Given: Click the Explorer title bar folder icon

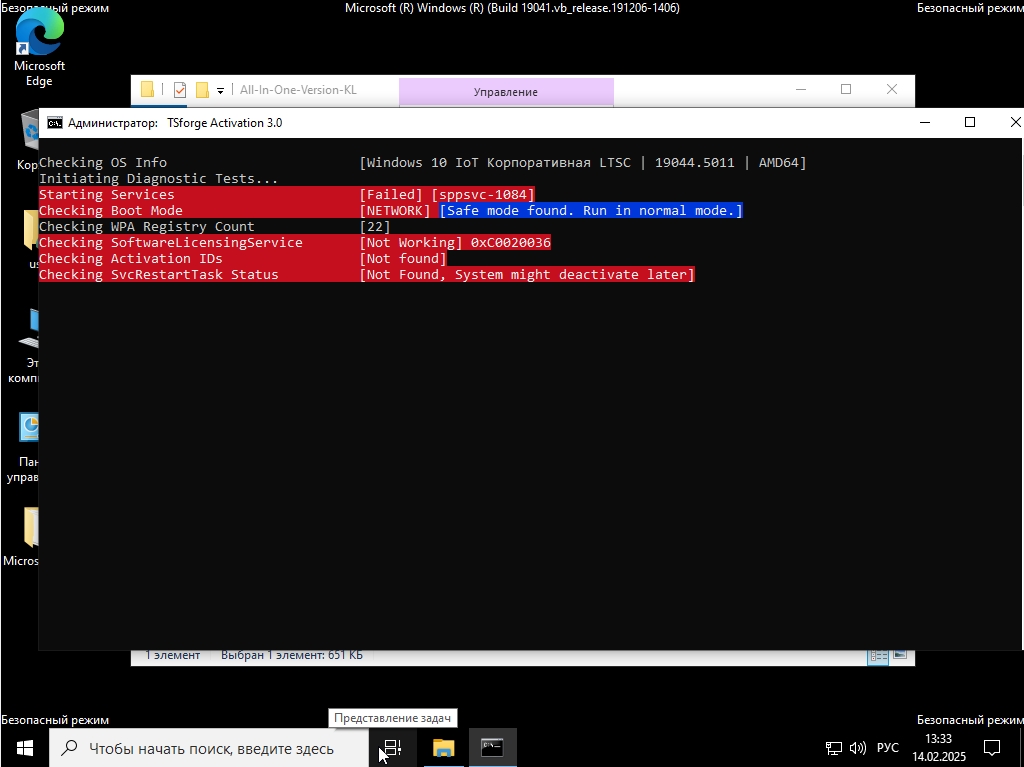Looking at the screenshot, I should click(148, 90).
